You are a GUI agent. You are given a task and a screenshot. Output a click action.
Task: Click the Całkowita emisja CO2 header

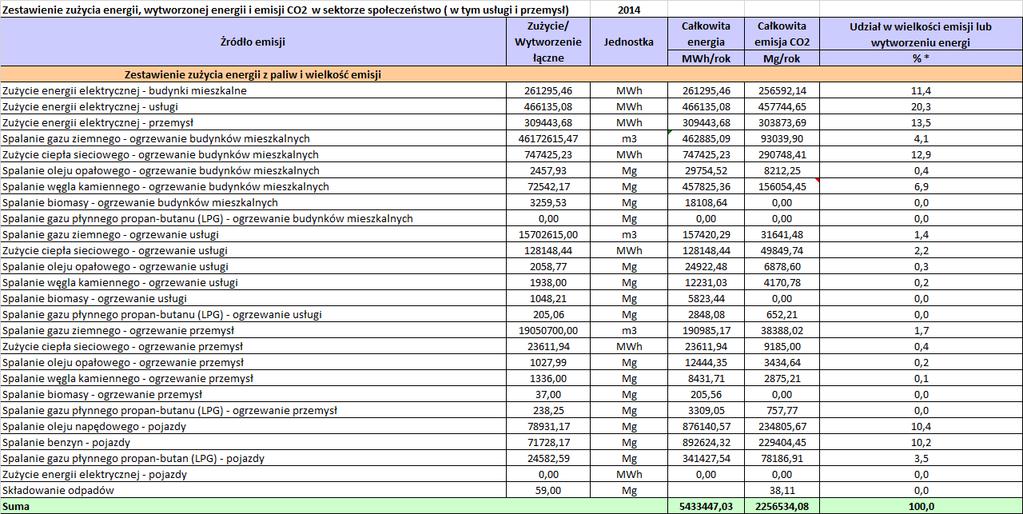tap(782, 34)
